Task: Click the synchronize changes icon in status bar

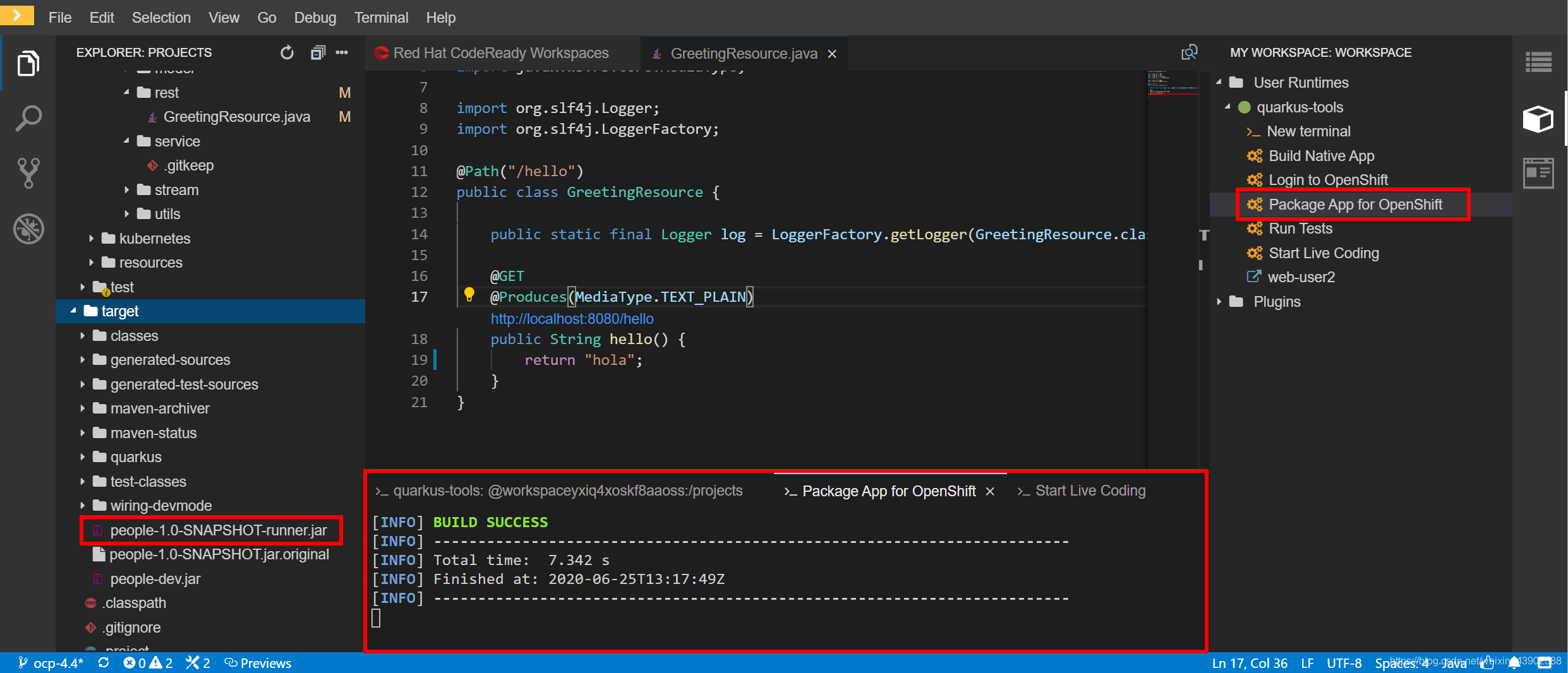Action: pos(104,663)
